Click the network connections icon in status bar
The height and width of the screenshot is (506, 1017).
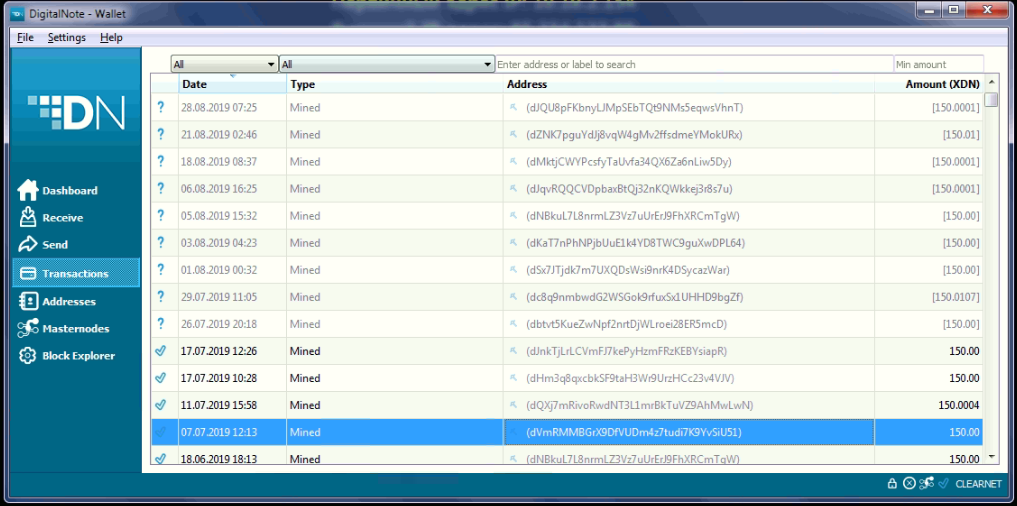[x=926, y=483]
